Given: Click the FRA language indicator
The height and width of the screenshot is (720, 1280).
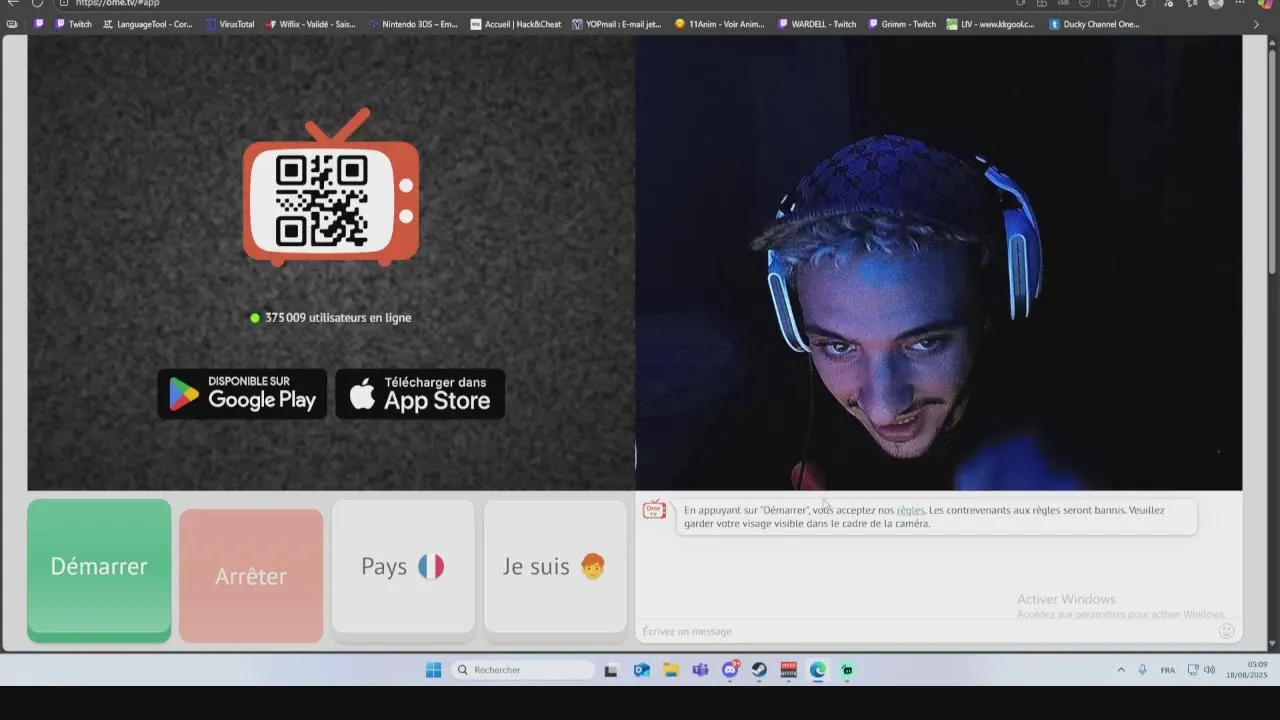Looking at the screenshot, I should point(1168,670).
